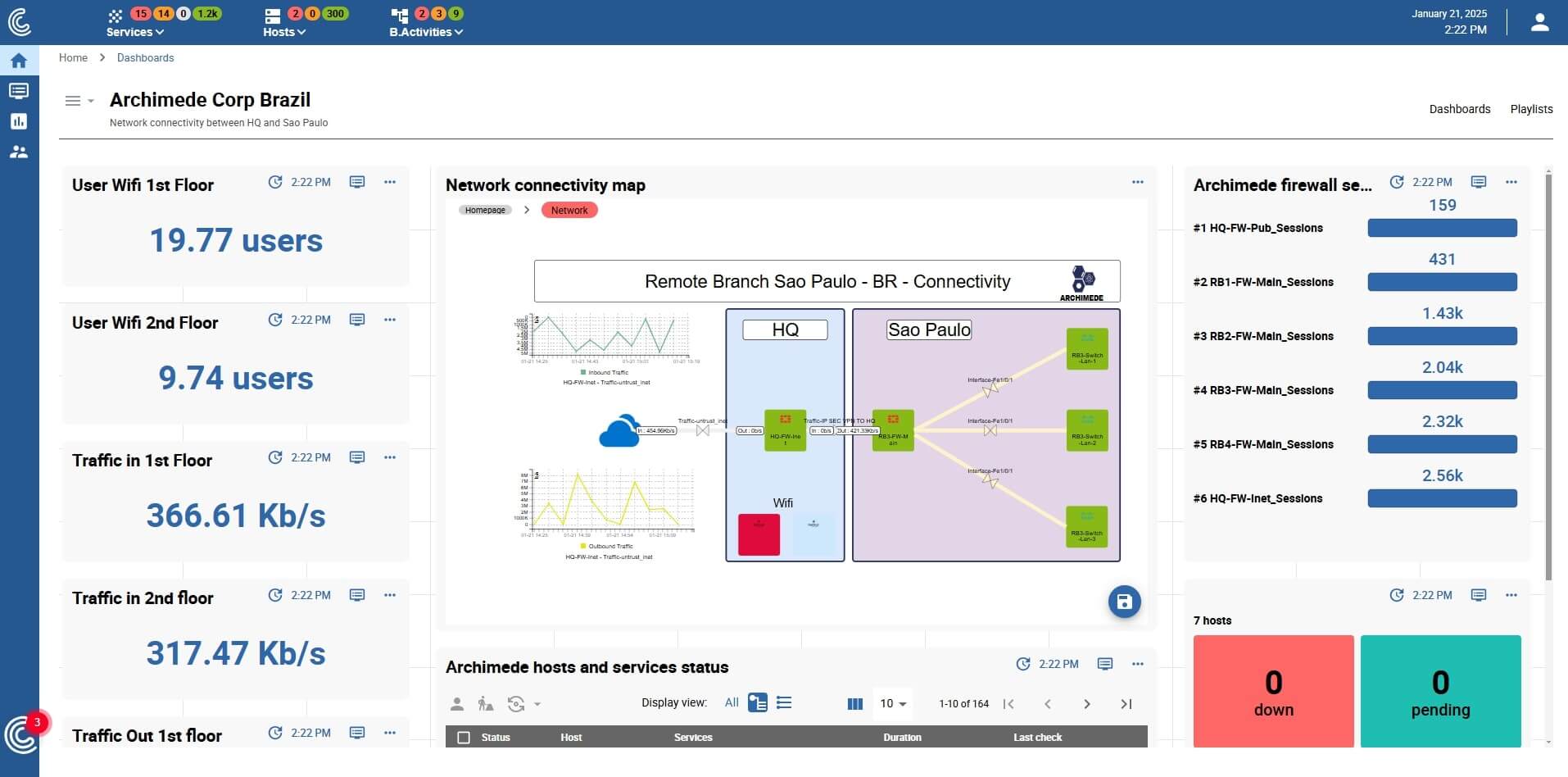The width and height of the screenshot is (1568, 777).
Task: Refresh the User Wifi 1st Floor widget
Action: click(275, 182)
